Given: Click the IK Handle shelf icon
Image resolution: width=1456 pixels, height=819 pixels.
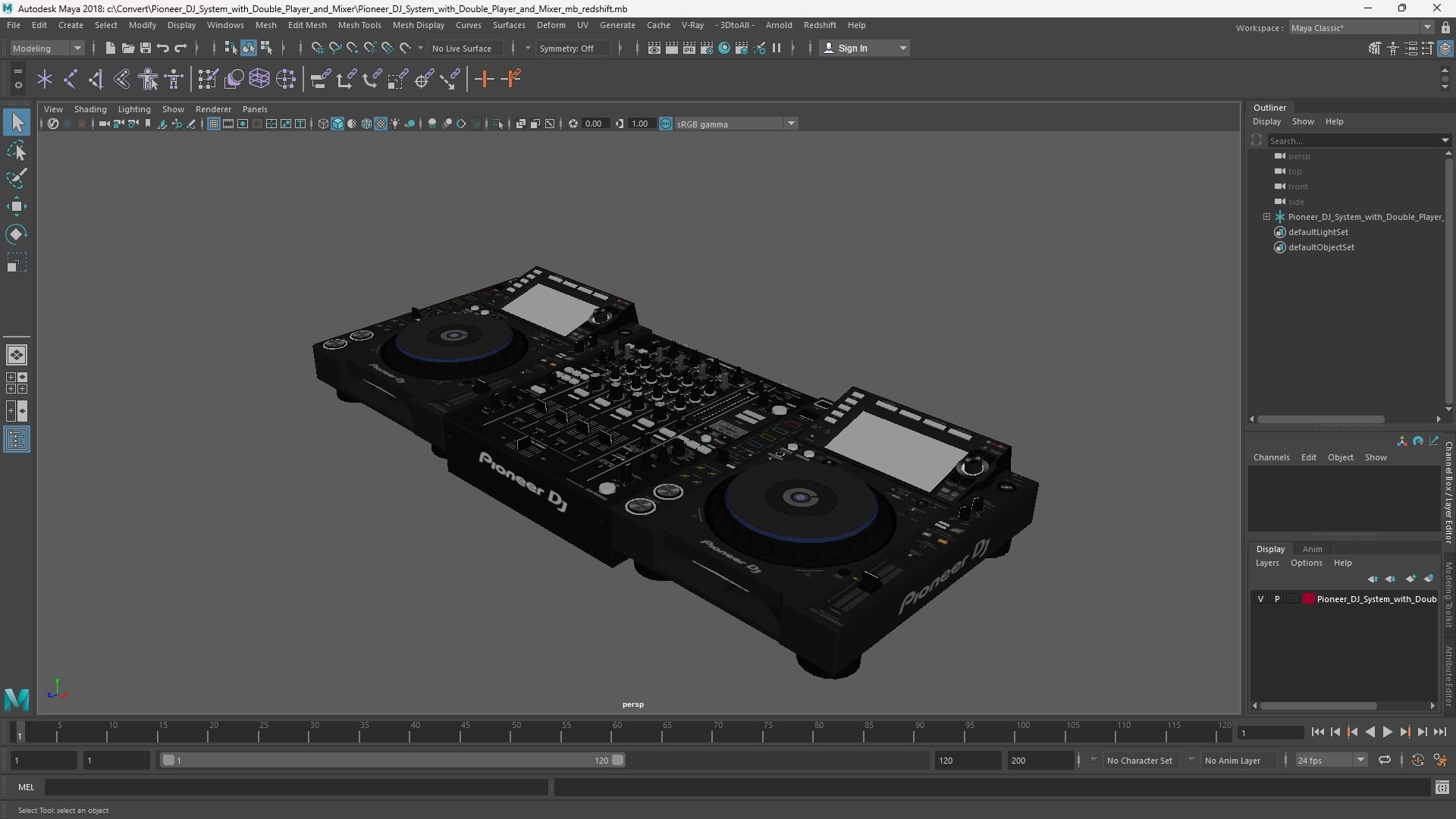Looking at the screenshot, I should click(x=96, y=79).
